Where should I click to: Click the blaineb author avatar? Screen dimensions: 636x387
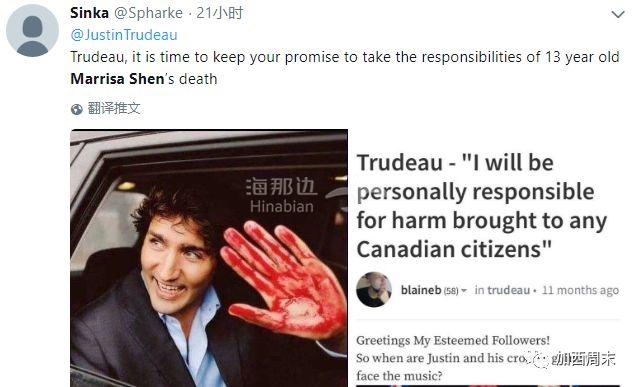point(374,289)
